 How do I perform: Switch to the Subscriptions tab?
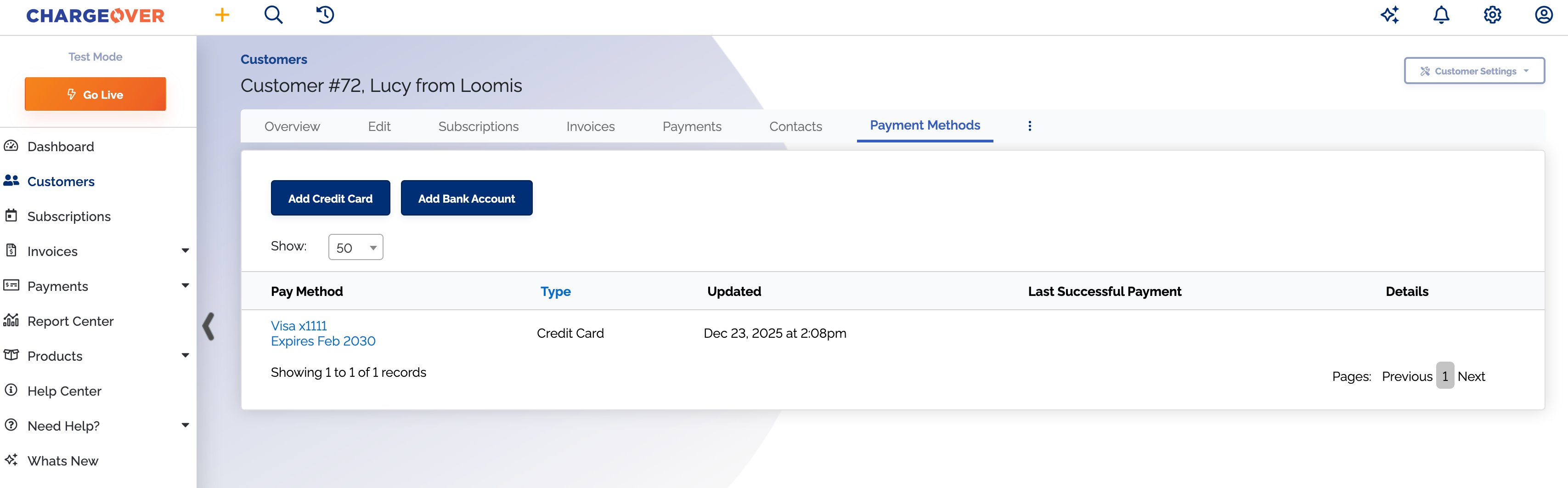tap(478, 127)
